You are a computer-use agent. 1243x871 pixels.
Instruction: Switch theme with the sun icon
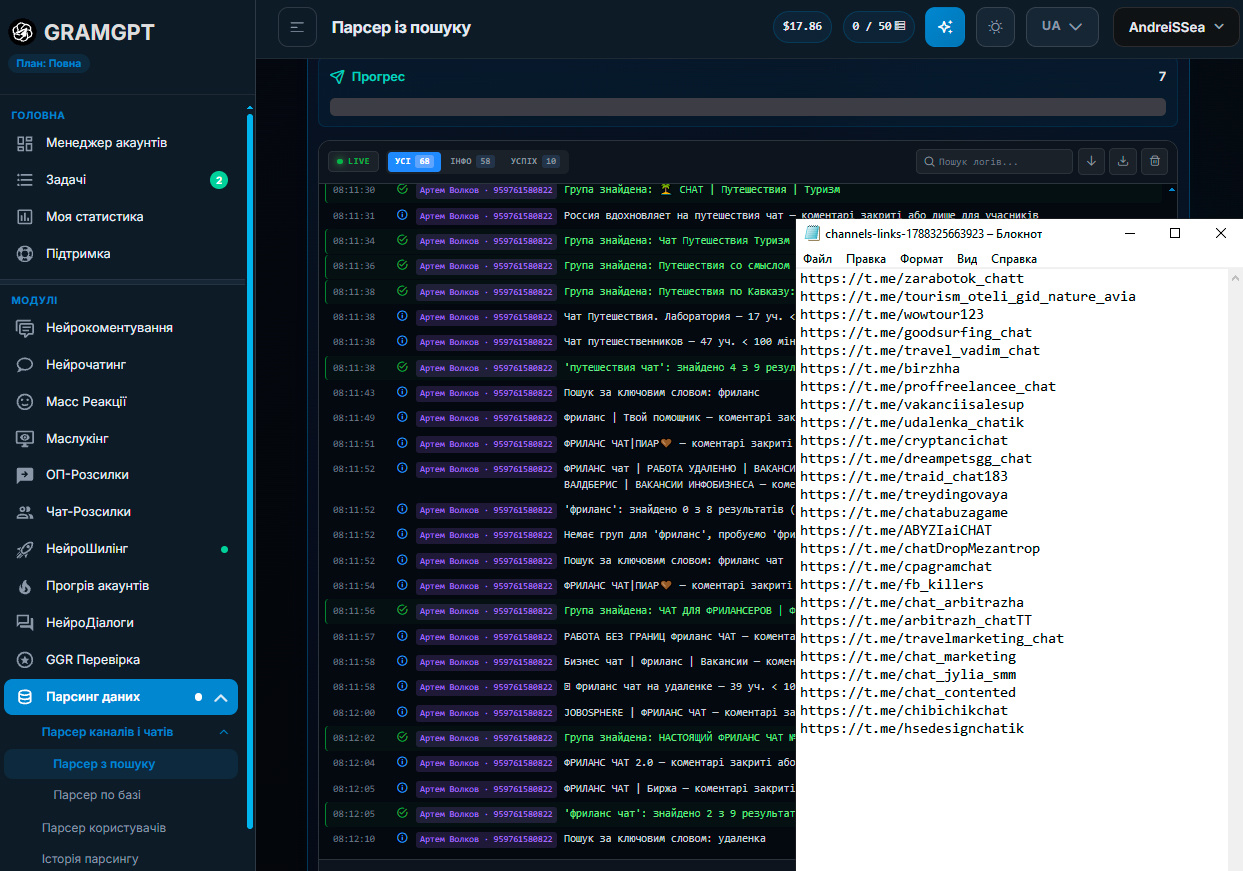(x=995, y=27)
